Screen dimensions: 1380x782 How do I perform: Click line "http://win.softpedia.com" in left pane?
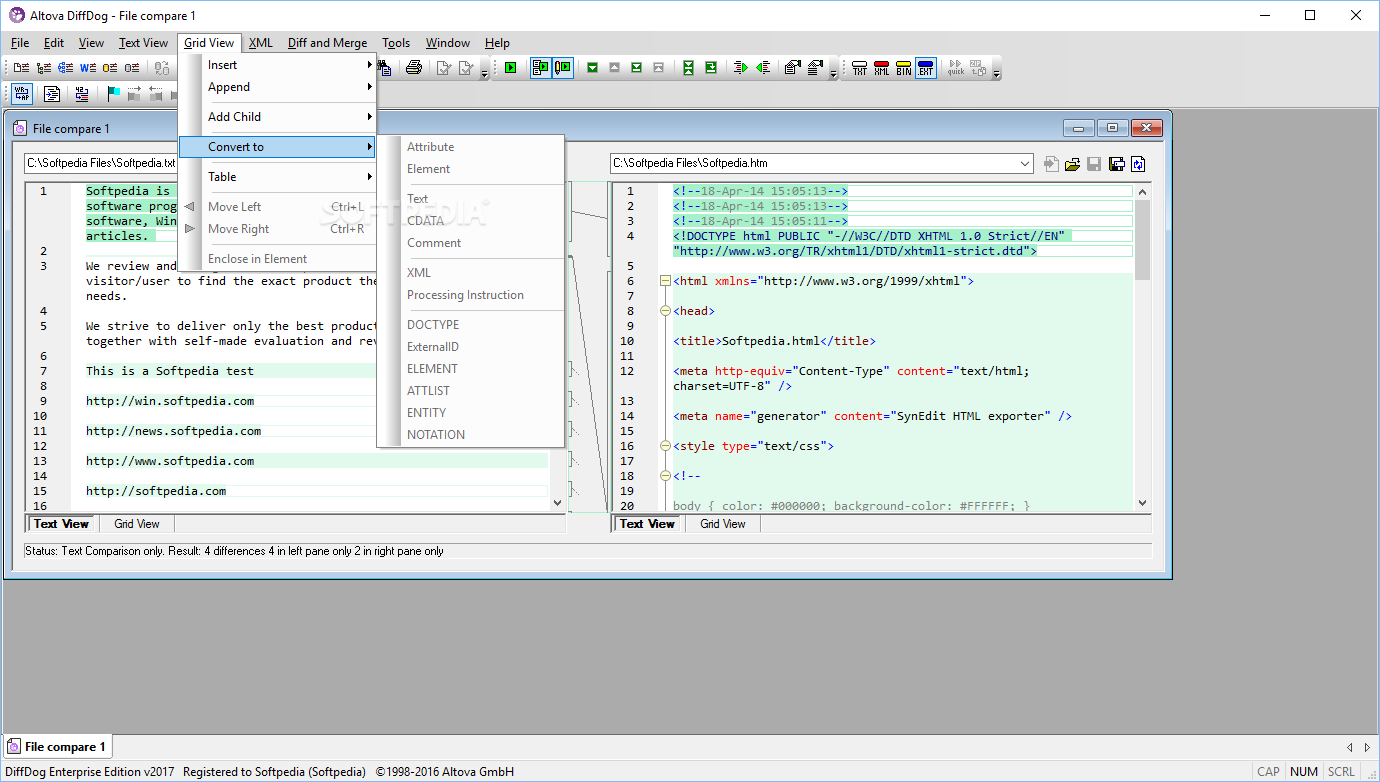[169, 401]
